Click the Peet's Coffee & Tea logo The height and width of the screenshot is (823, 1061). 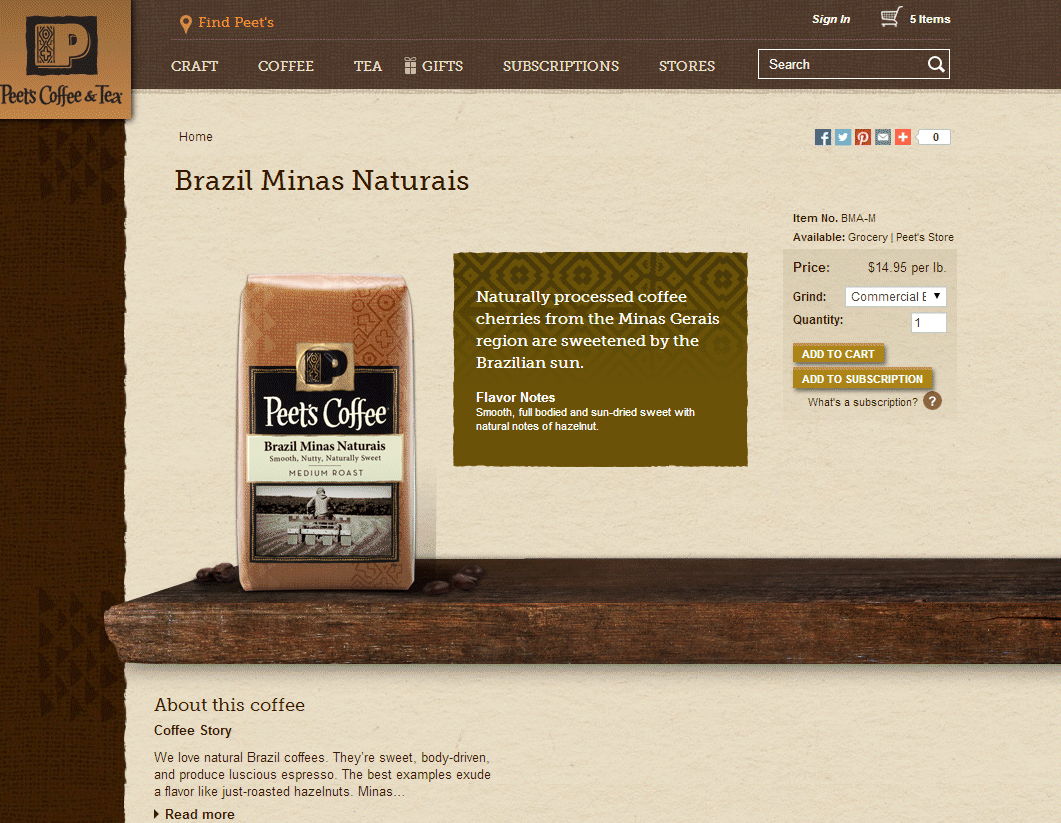pyautogui.click(x=62, y=60)
